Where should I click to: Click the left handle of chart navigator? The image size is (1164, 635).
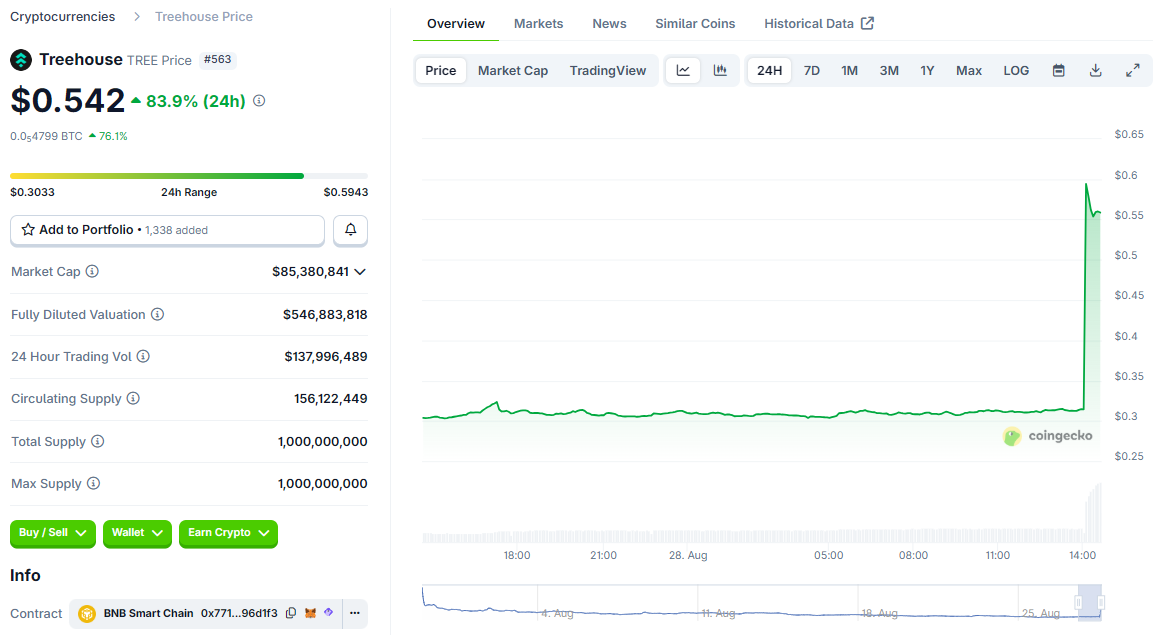click(1079, 602)
